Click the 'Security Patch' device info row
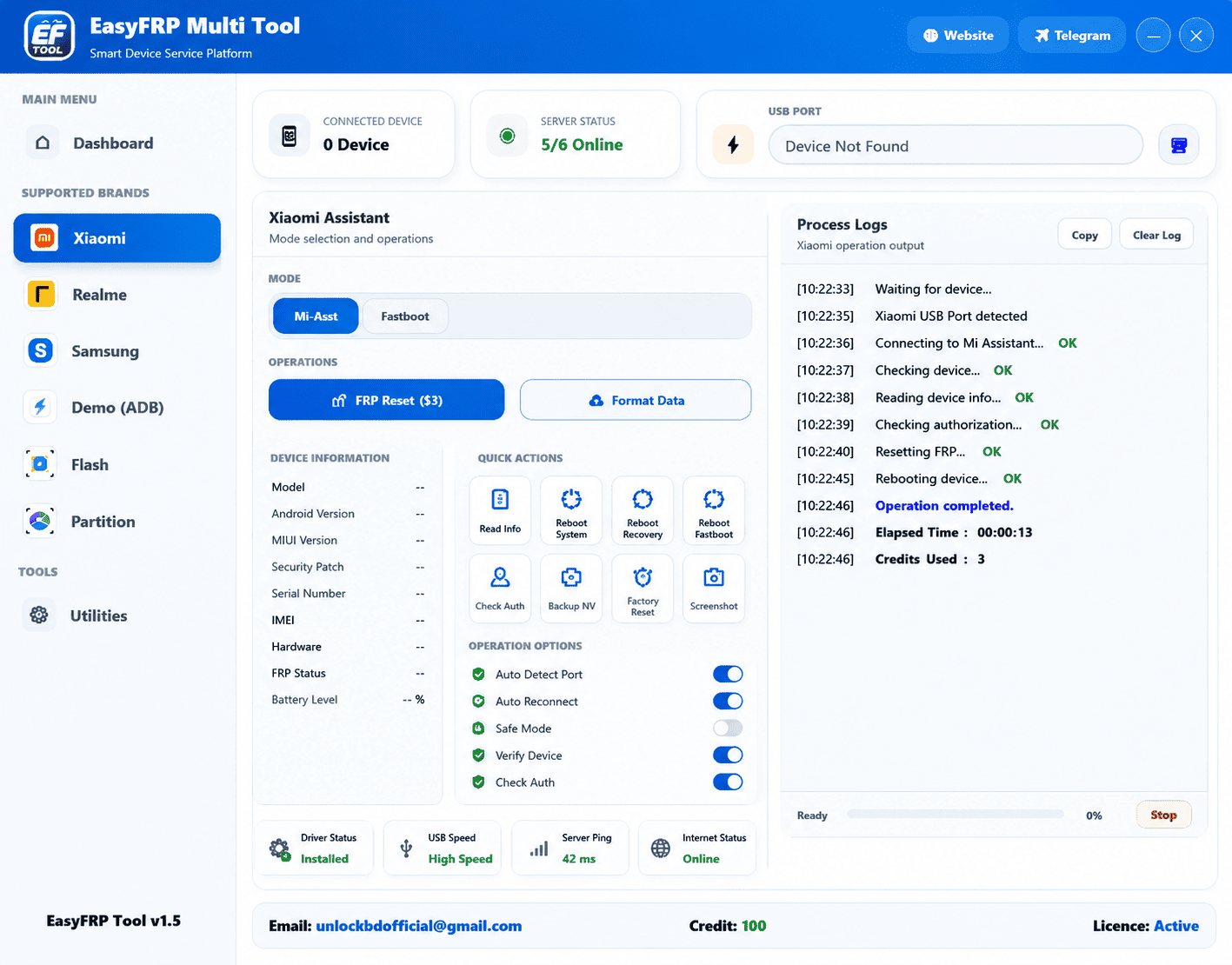 pyautogui.click(x=348, y=567)
